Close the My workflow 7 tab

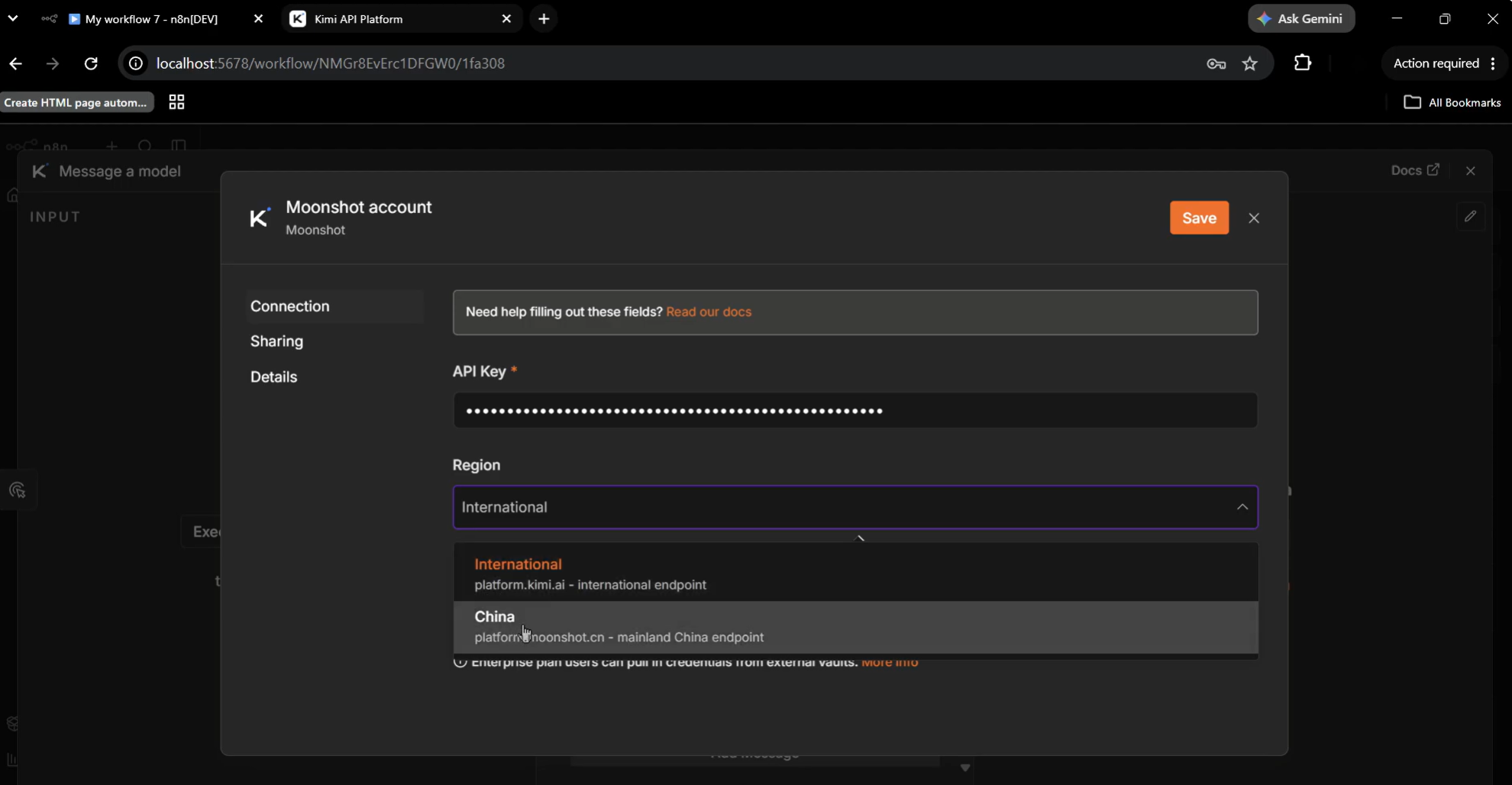click(x=258, y=19)
